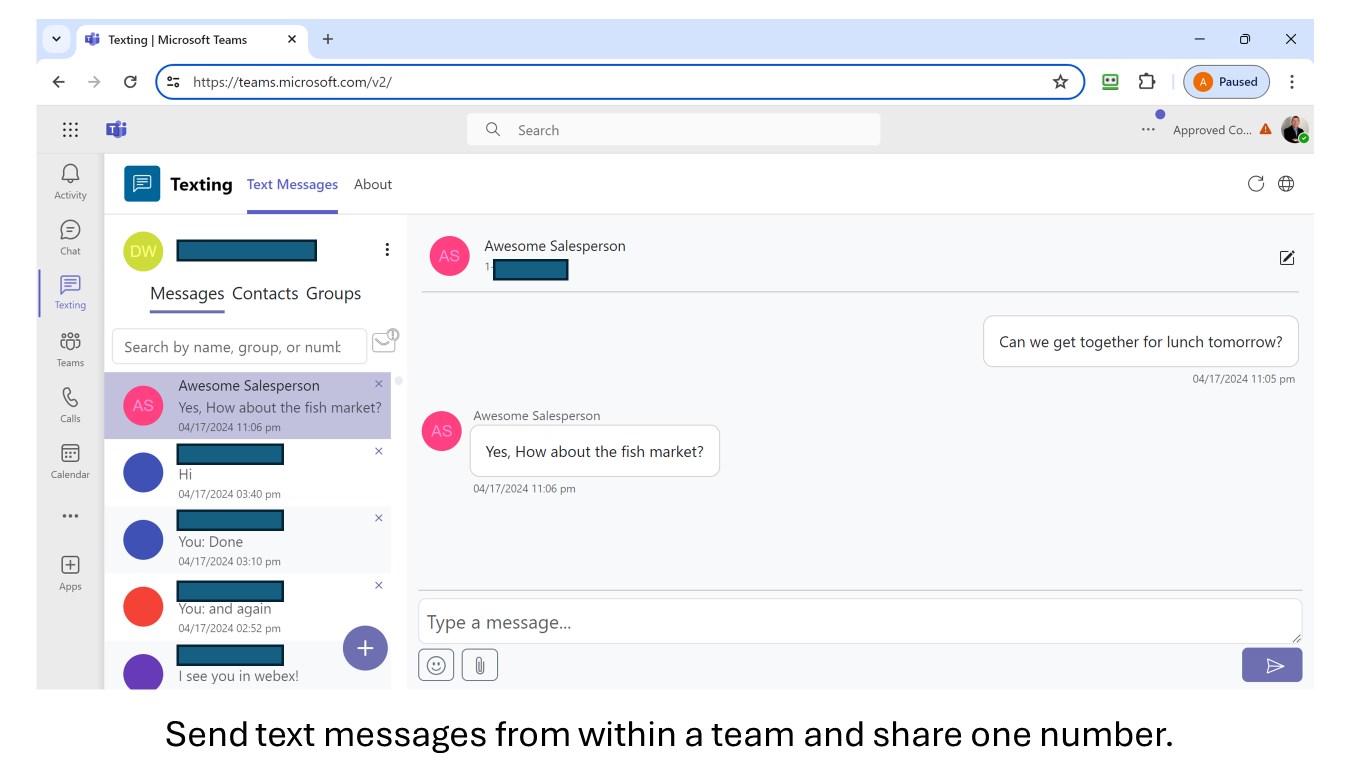The height and width of the screenshot is (768, 1366).
Task: Click the search by name or number field
Action: tap(239, 347)
